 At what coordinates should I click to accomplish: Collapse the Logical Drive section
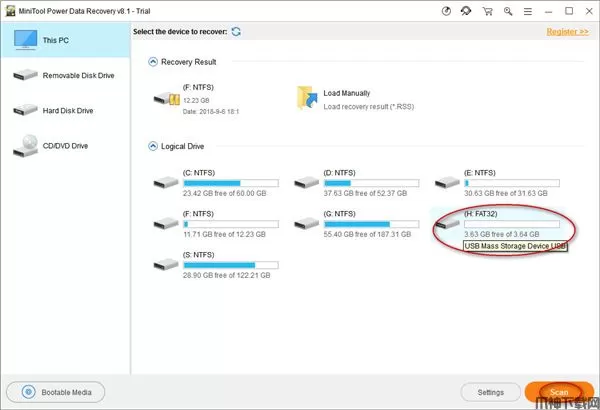coord(153,146)
